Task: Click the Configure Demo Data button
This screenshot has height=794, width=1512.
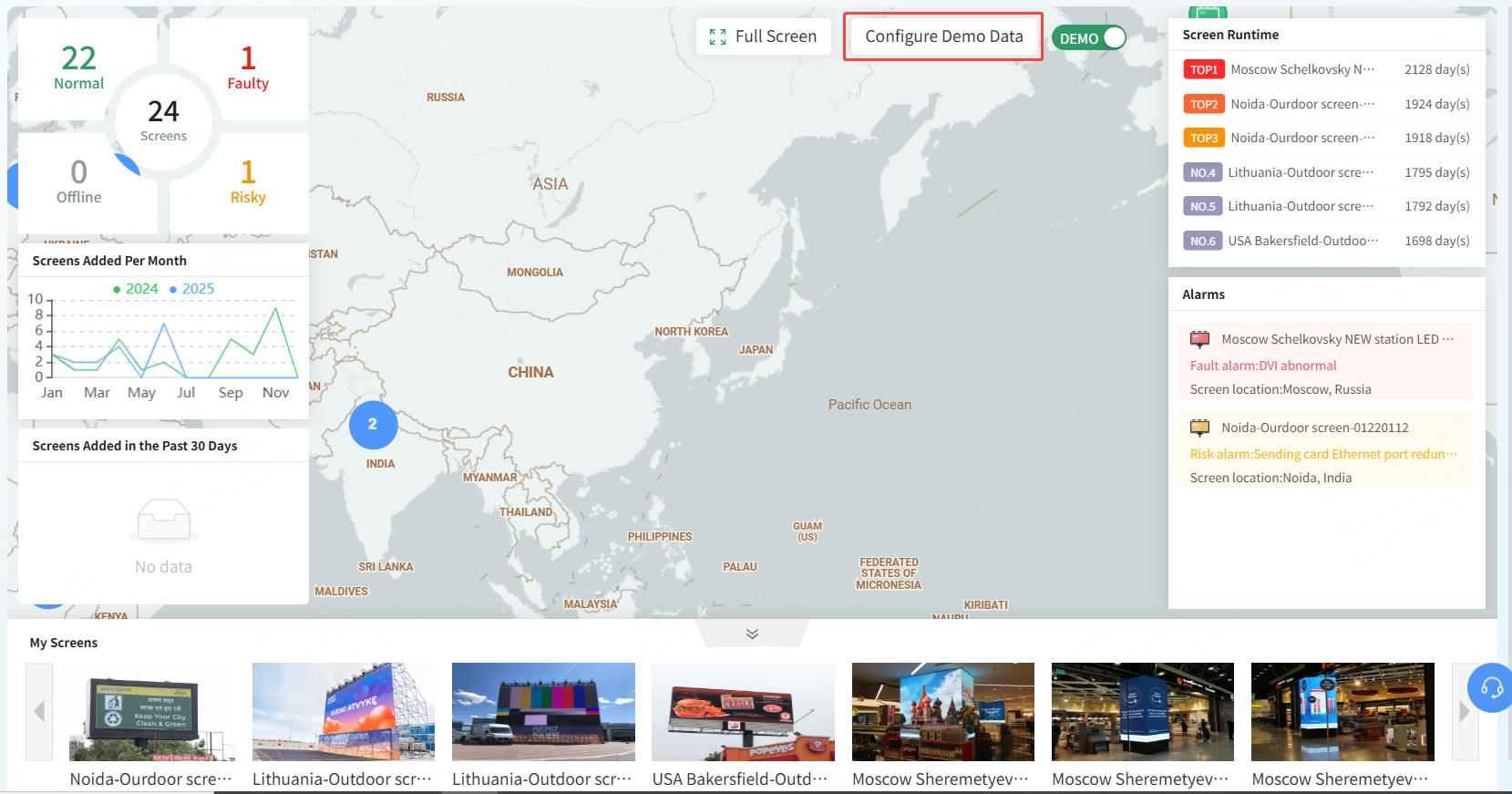Action: [943, 36]
